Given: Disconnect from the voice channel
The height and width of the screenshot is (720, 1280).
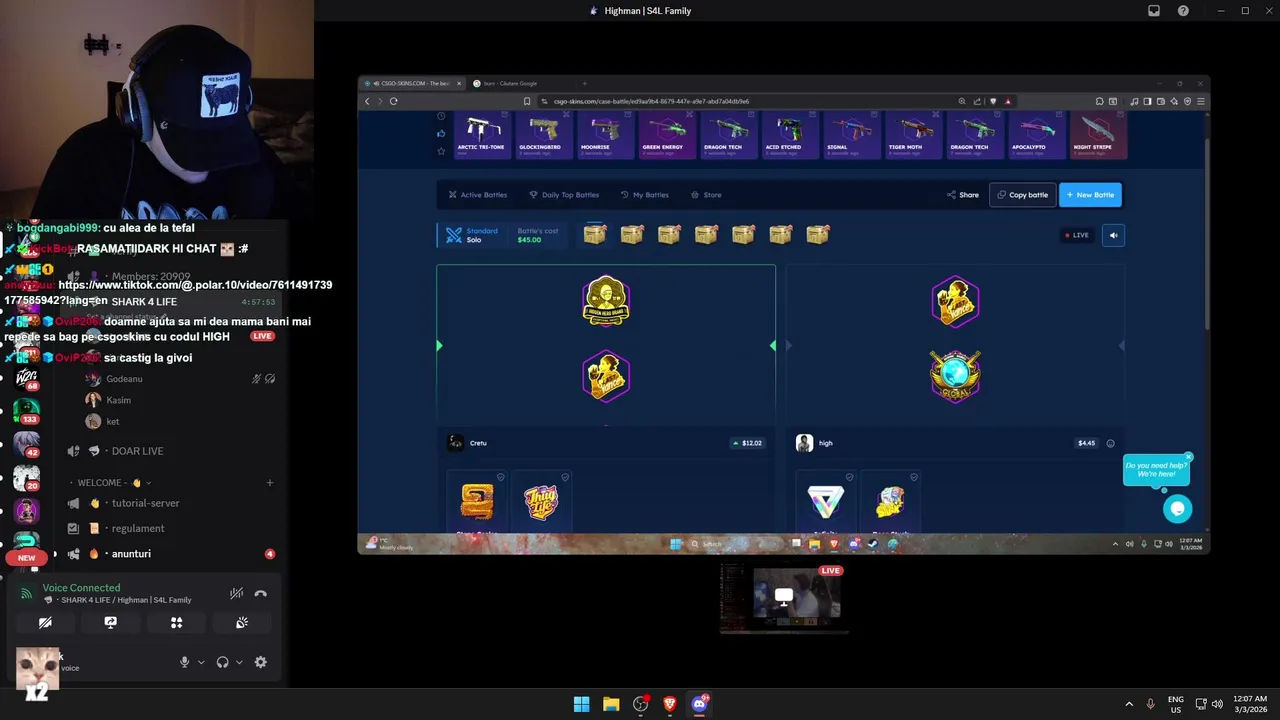Looking at the screenshot, I should (x=261, y=594).
